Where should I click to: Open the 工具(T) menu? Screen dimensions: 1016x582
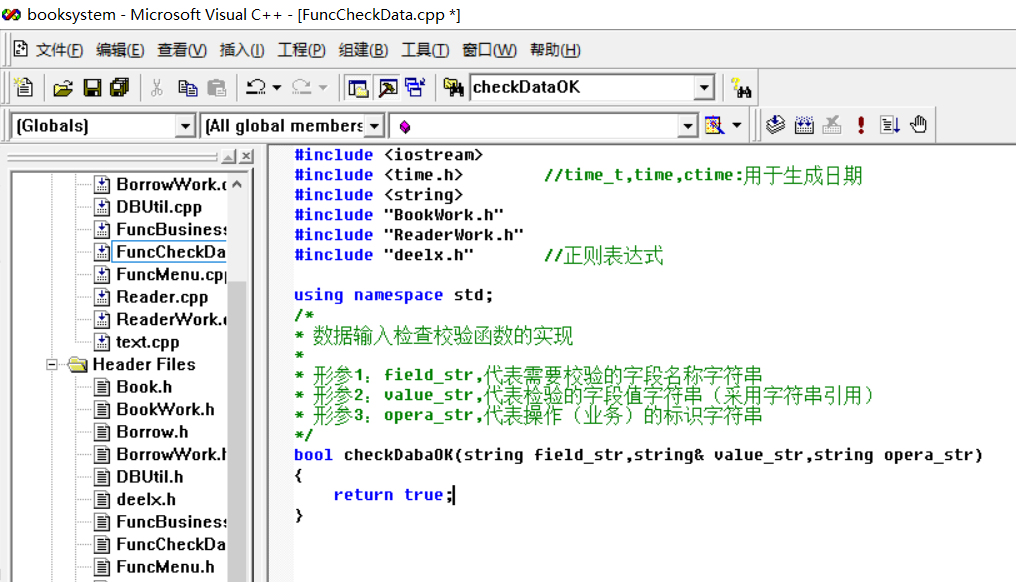click(x=425, y=50)
